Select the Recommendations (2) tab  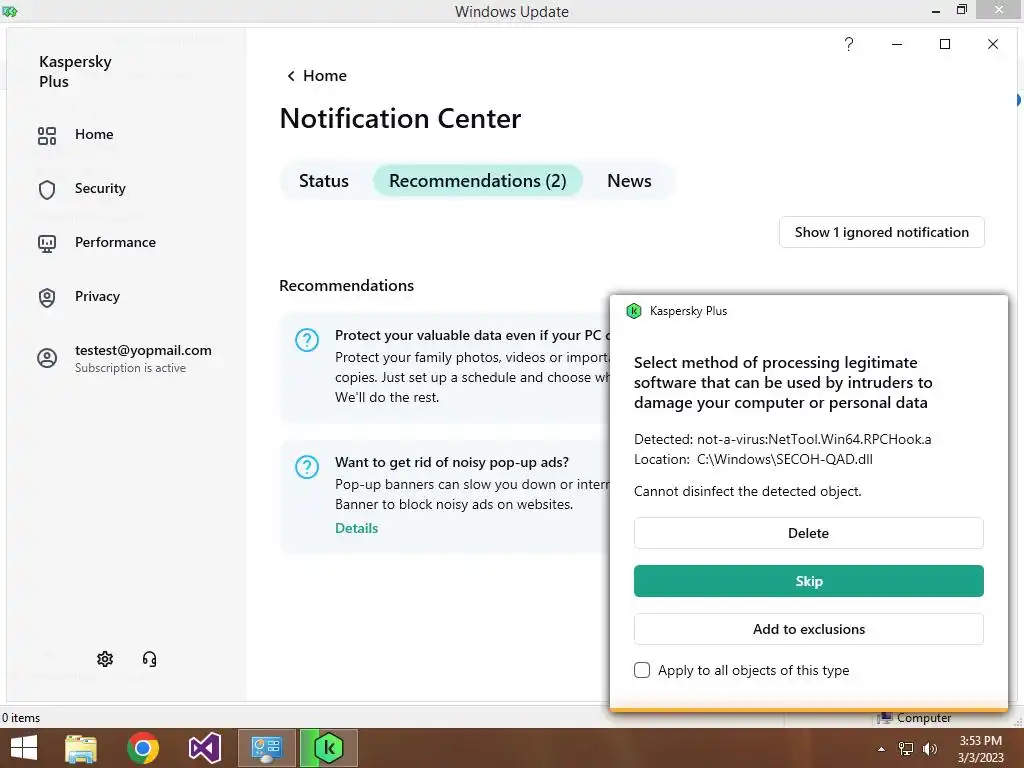point(478,181)
